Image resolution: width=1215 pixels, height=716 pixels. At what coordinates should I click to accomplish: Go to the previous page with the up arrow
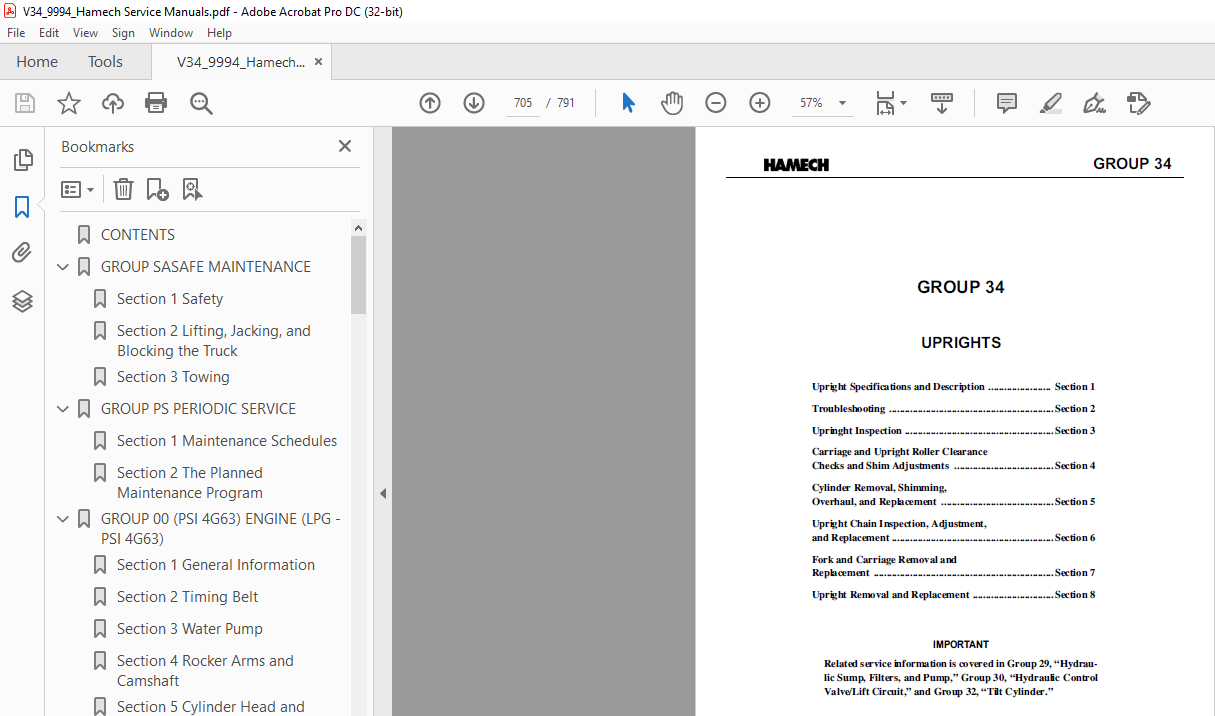pyautogui.click(x=430, y=103)
